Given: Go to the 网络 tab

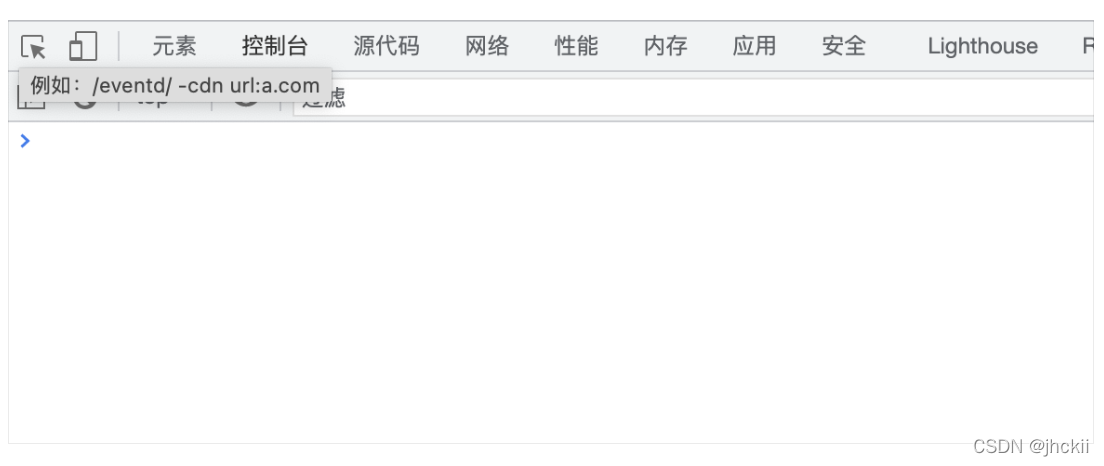Looking at the screenshot, I should [x=487, y=46].
